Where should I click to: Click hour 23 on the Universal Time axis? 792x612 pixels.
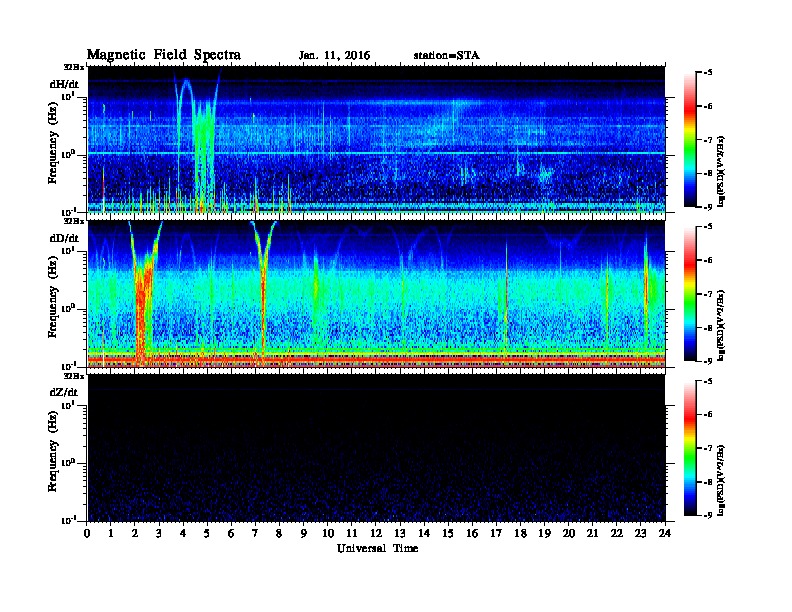[x=640, y=533]
